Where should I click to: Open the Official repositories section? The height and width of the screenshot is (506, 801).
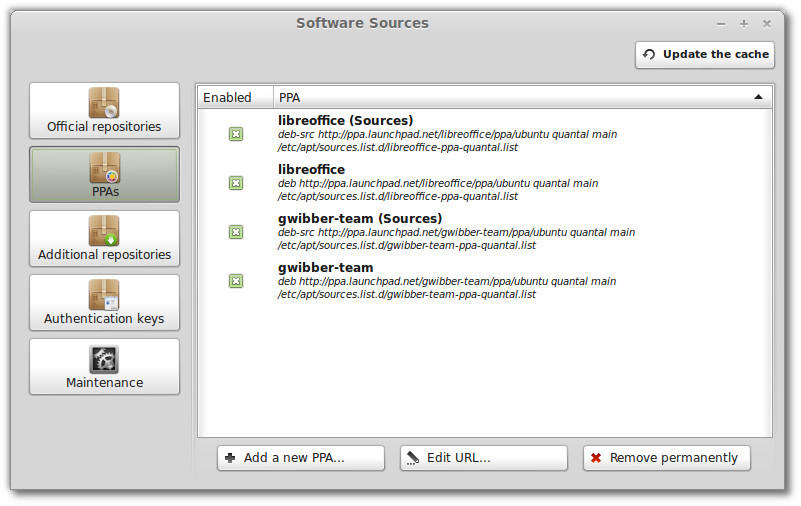104,111
